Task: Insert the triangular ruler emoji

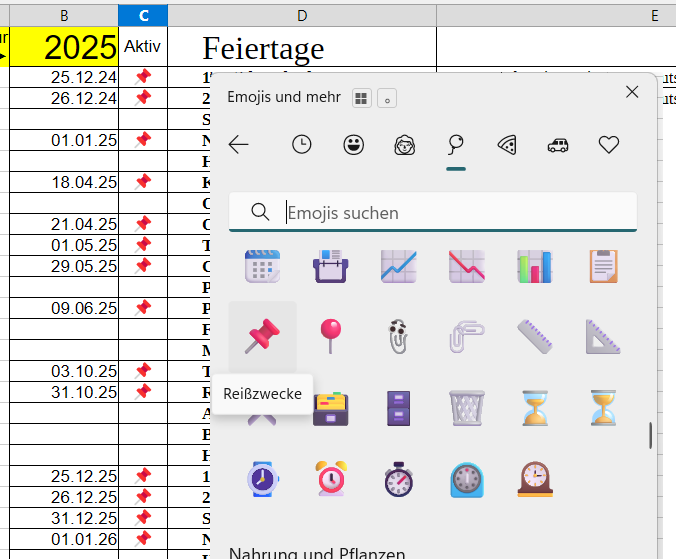Action: point(603,336)
